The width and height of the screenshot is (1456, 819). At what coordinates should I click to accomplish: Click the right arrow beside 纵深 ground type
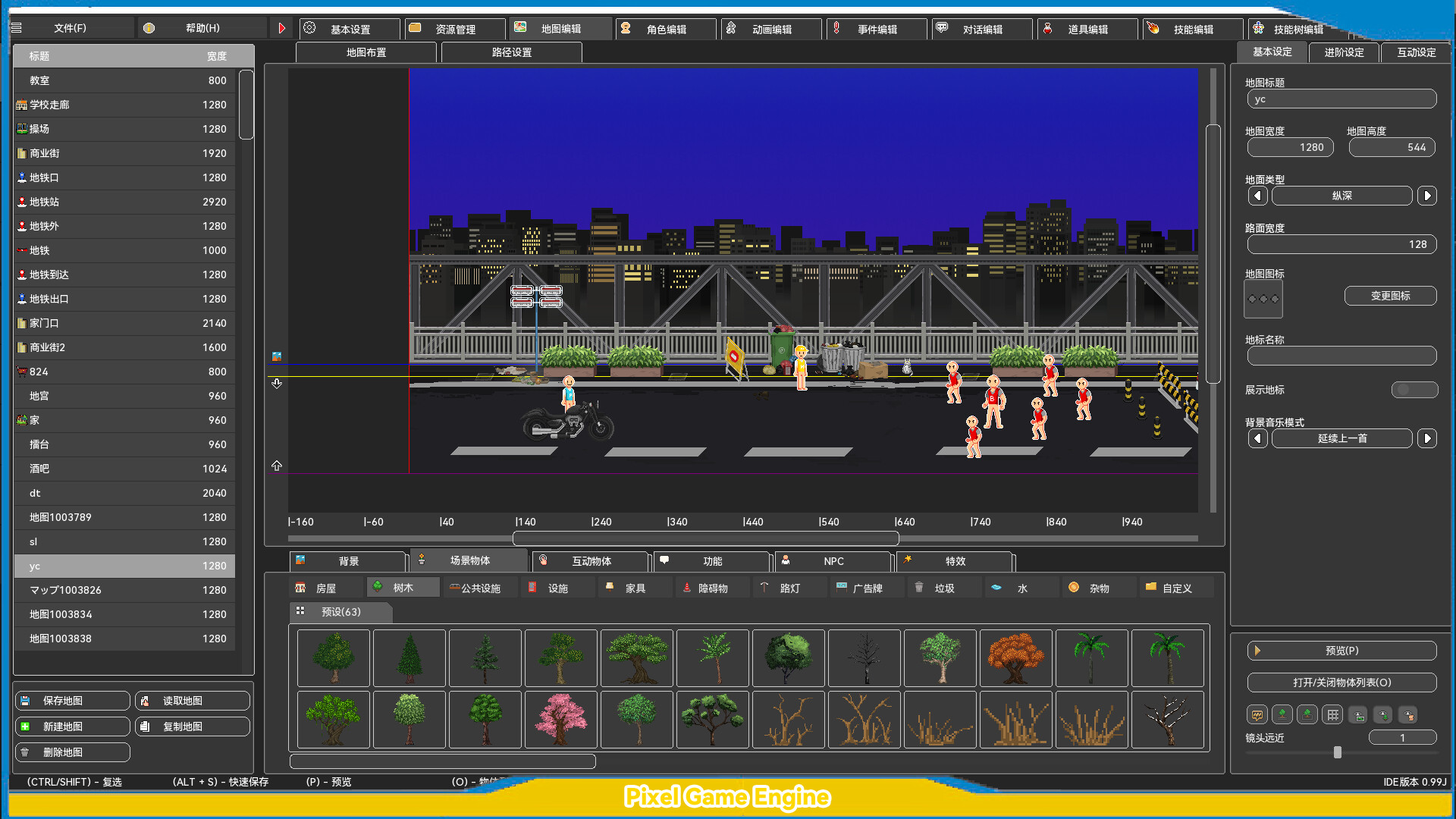click(x=1428, y=196)
